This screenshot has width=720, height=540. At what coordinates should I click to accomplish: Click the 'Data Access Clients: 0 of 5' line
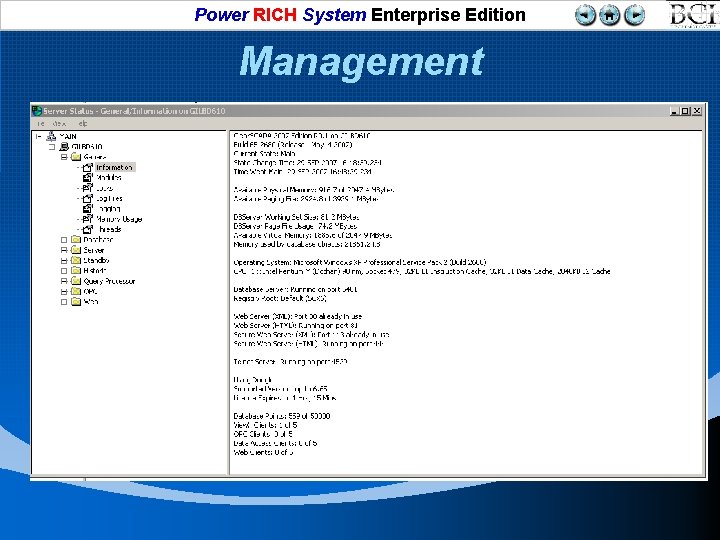coord(275,443)
